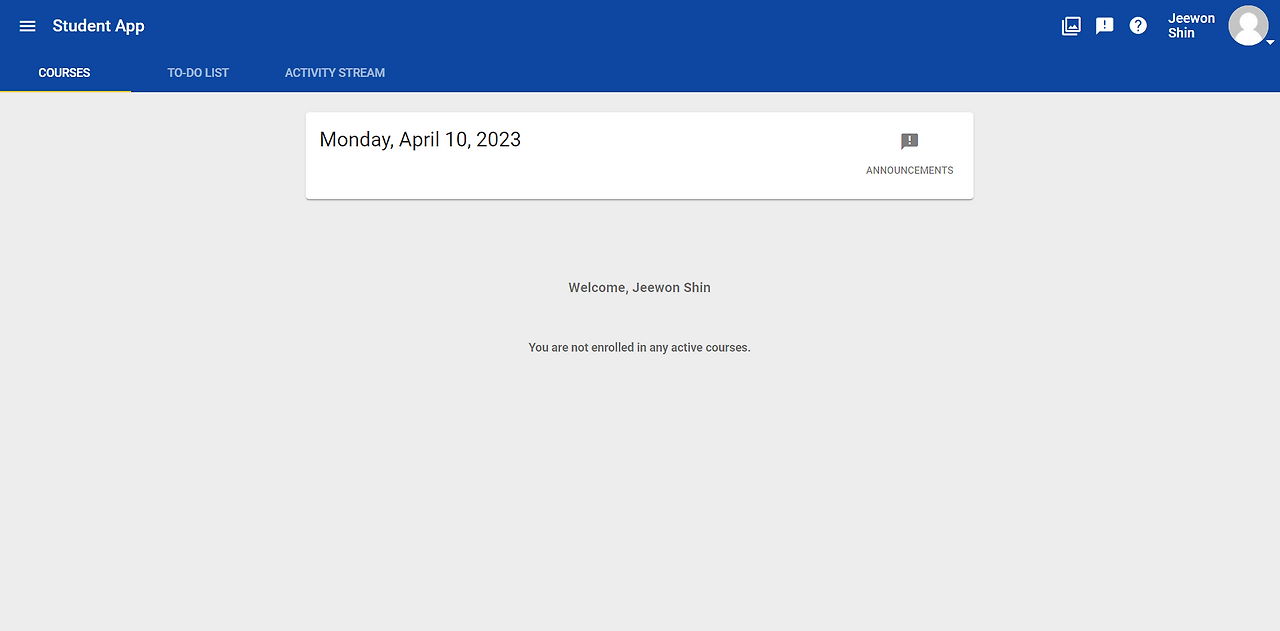Click the user profile avatar
Viewport: 1280px width, 631px height.
coord(1248,26)
